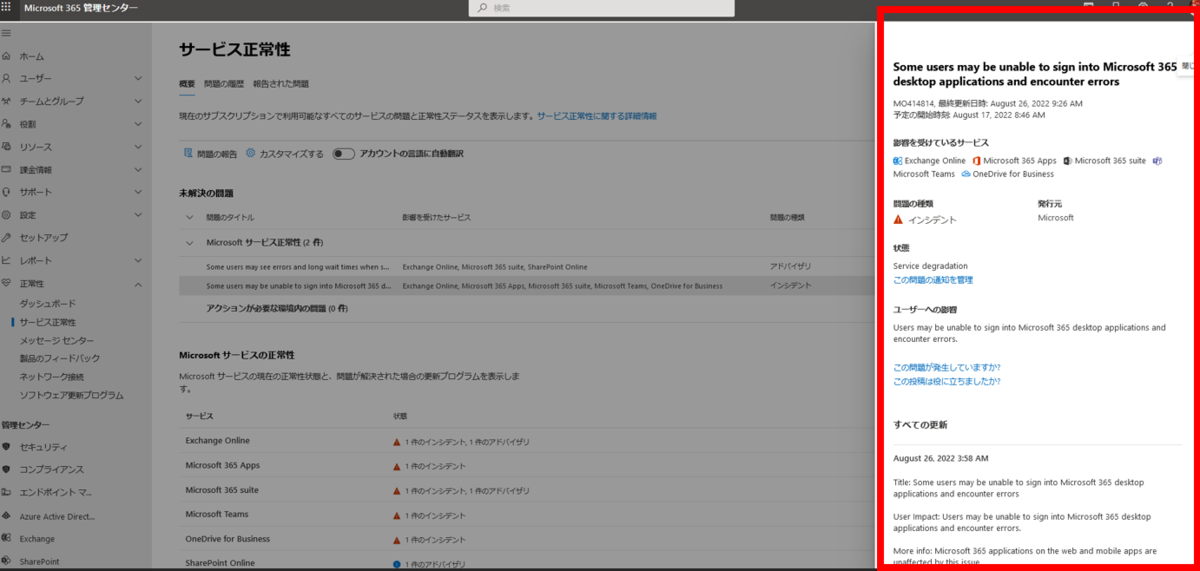The height and width of the screenshot is (571, 1200).
Task: Switch to the 報告された問題 tab
Action: coord(281,84)
